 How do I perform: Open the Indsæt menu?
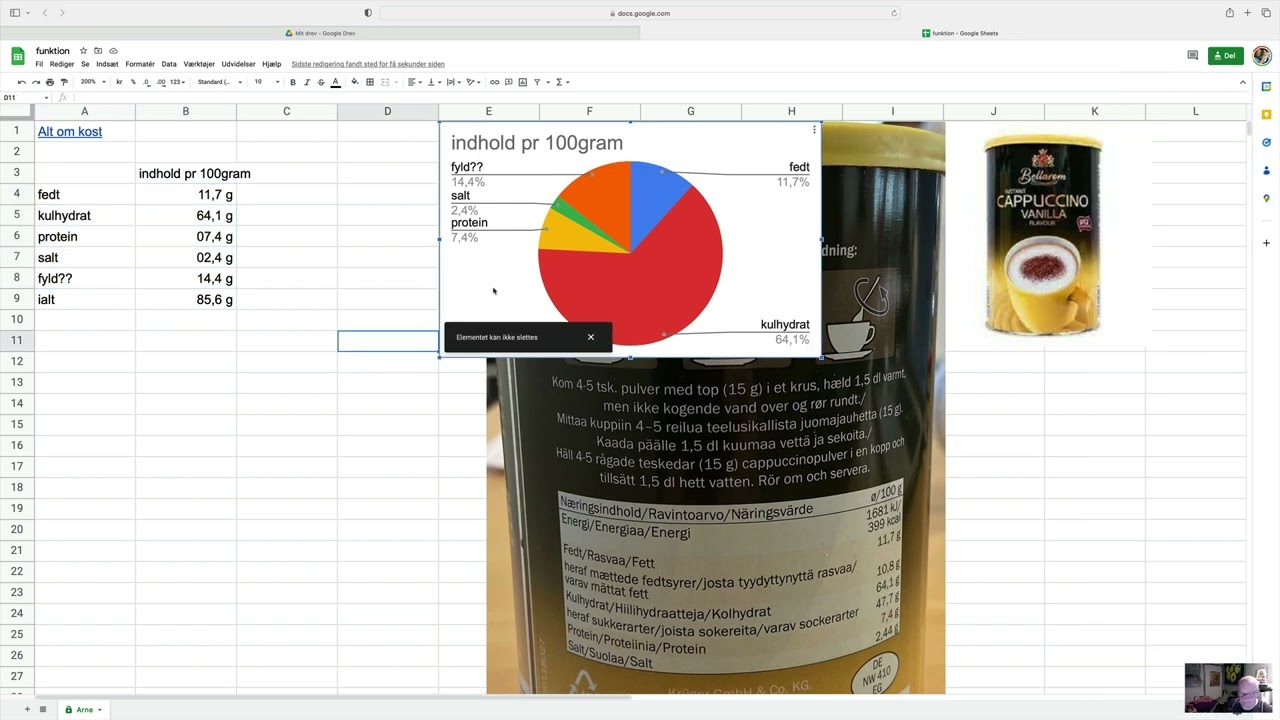(107, 64)
